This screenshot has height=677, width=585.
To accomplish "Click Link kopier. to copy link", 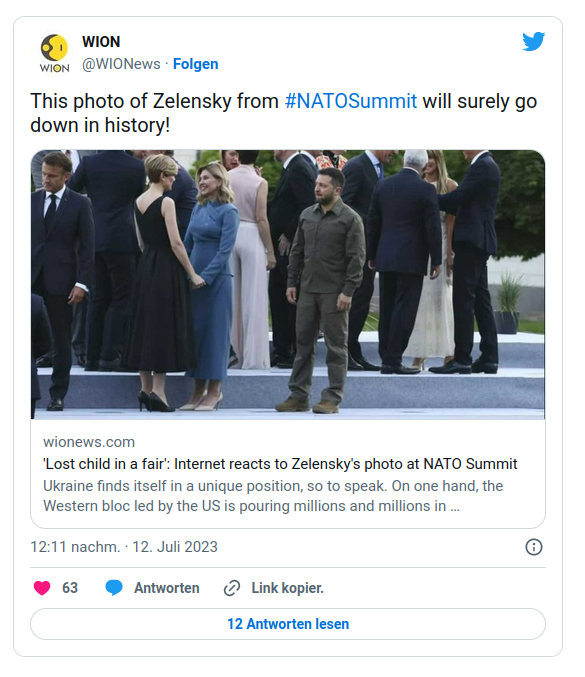I will click(x=288, y=588).
